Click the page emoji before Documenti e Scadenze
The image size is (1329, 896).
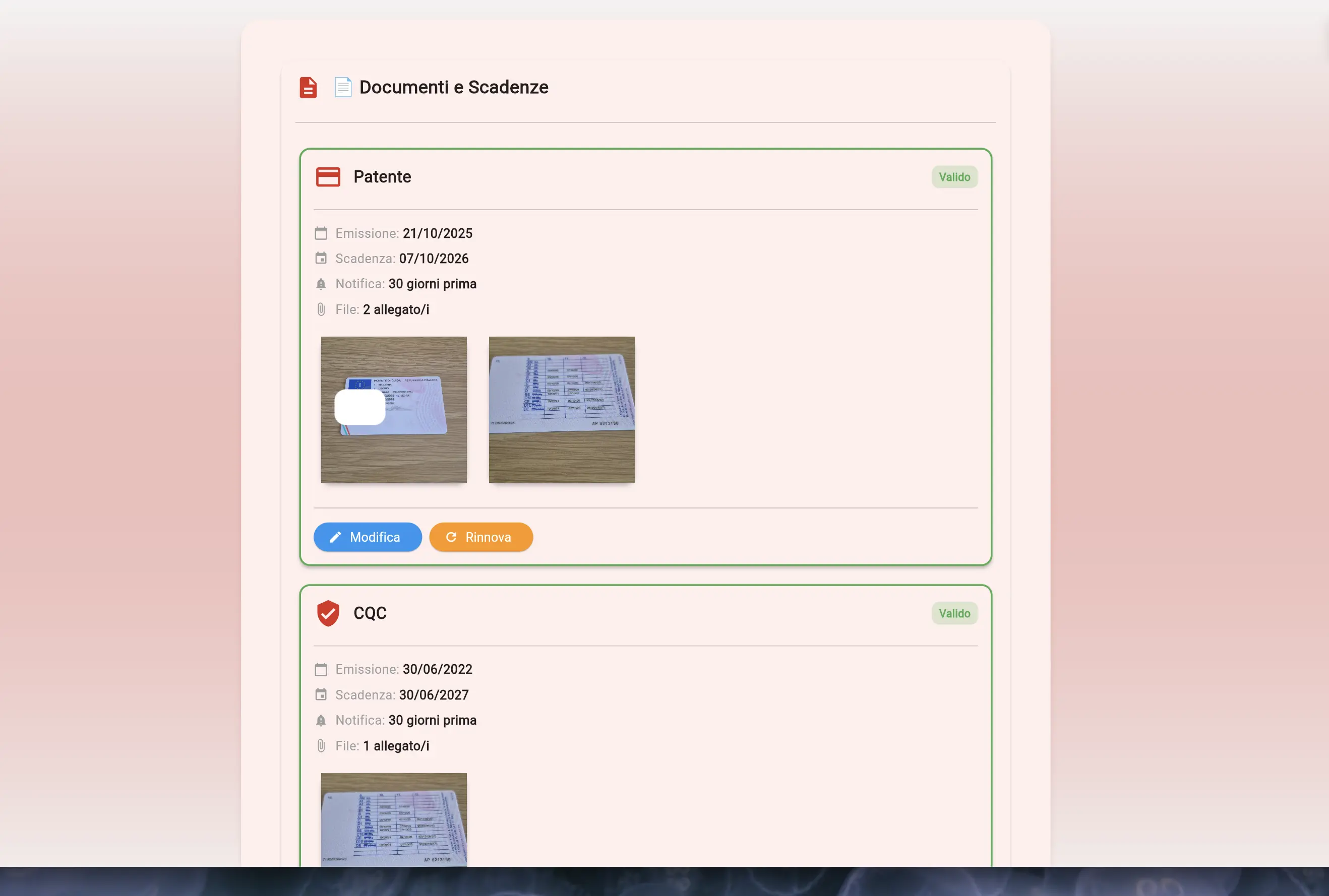[x=343, y=87]
